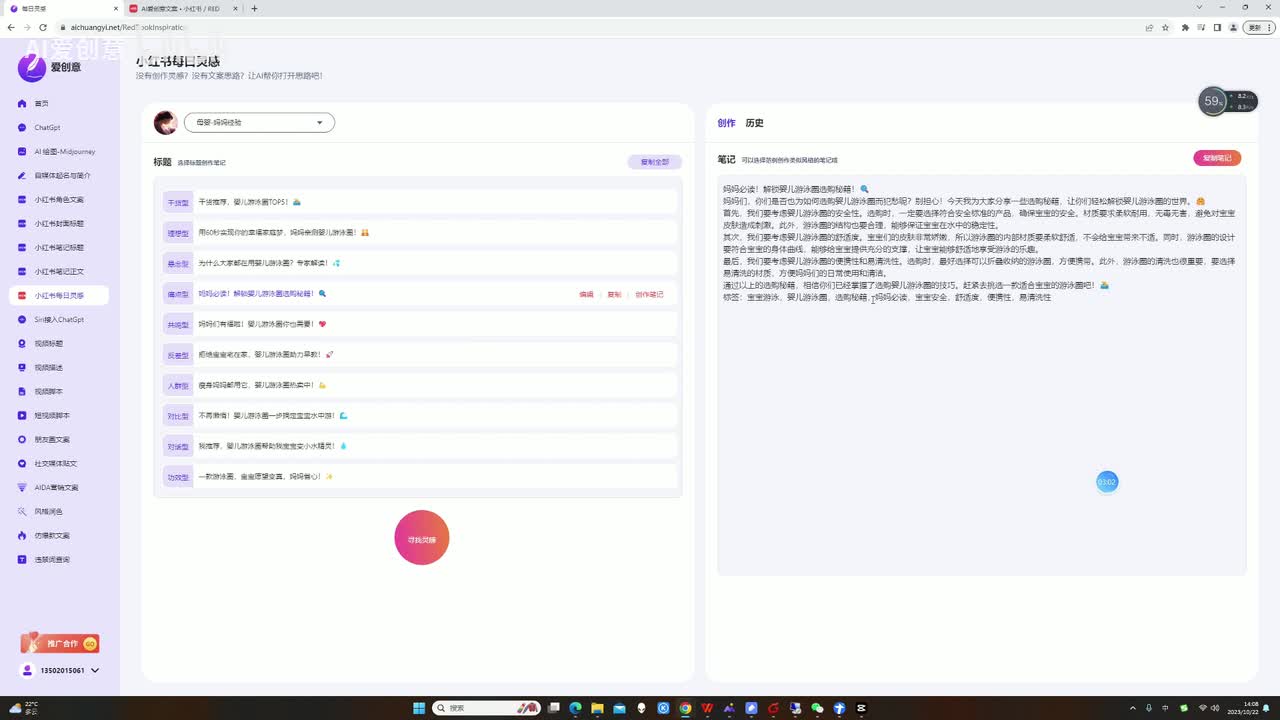This screenshot has width=1280, height=720.
Task: Click 创作笔记 link on the 痛点型 title row
Action: [649, 295]
